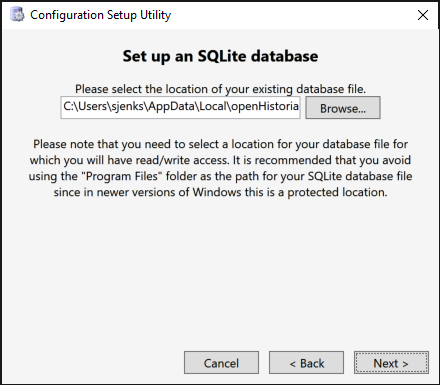Abort setup using Cancel
This screenshot has height=385, width=440.
pos(221,362)
